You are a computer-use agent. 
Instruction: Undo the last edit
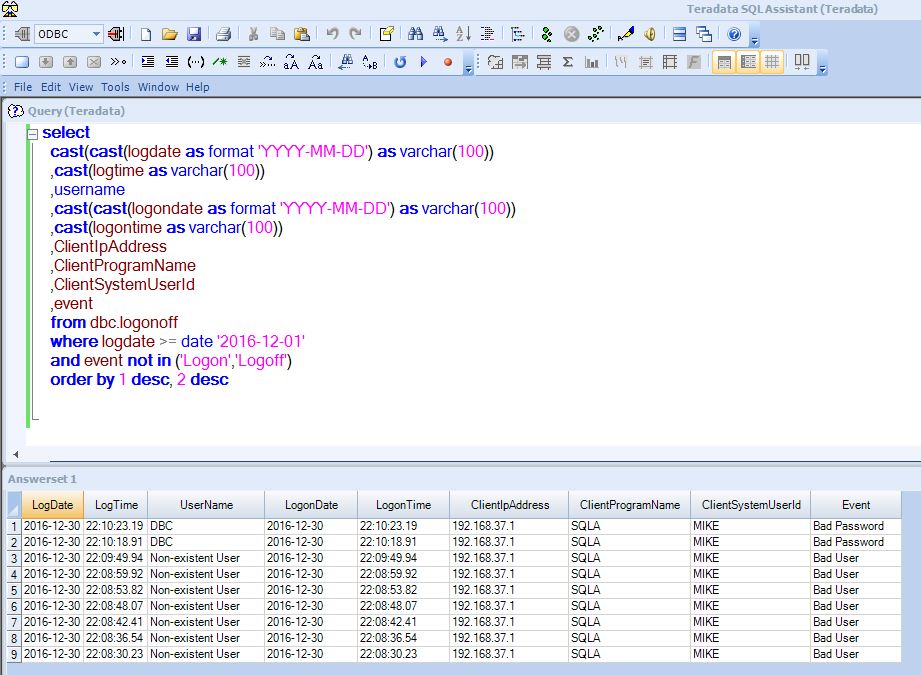(x=330, y=33)
